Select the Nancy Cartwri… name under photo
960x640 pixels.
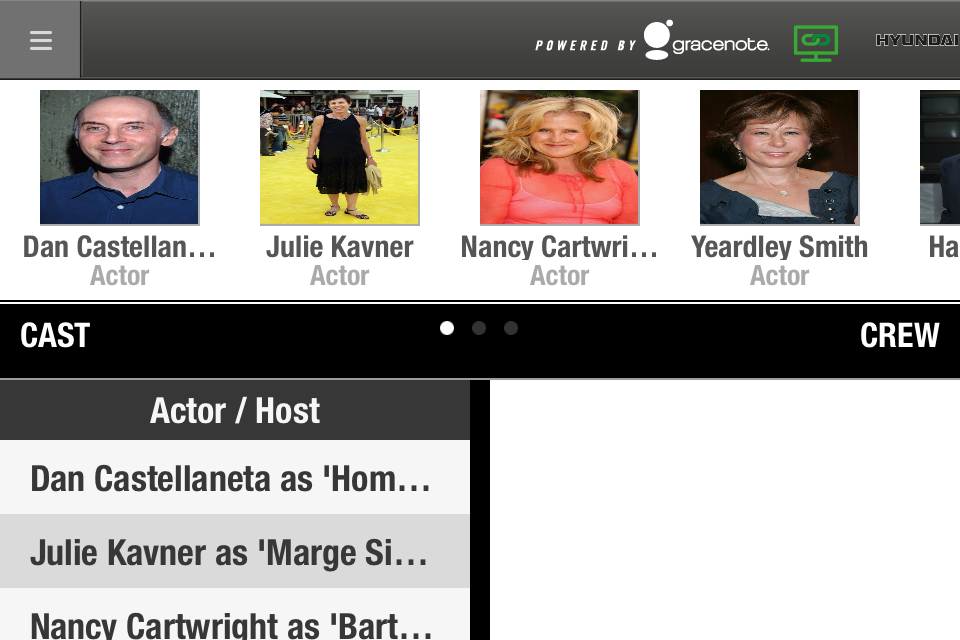tap(560, 247)
